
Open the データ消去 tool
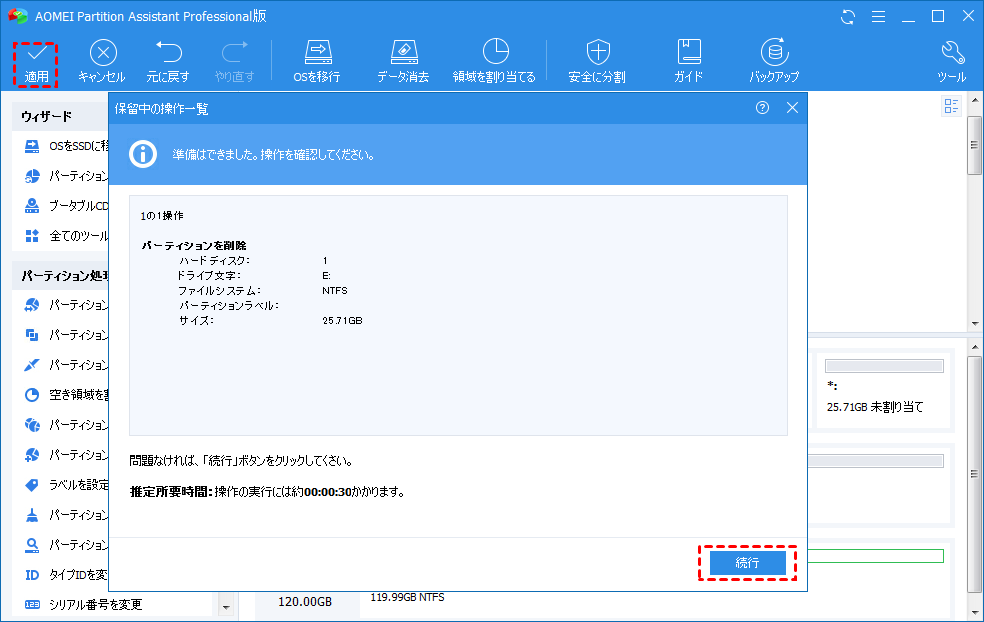click(403, 62)
